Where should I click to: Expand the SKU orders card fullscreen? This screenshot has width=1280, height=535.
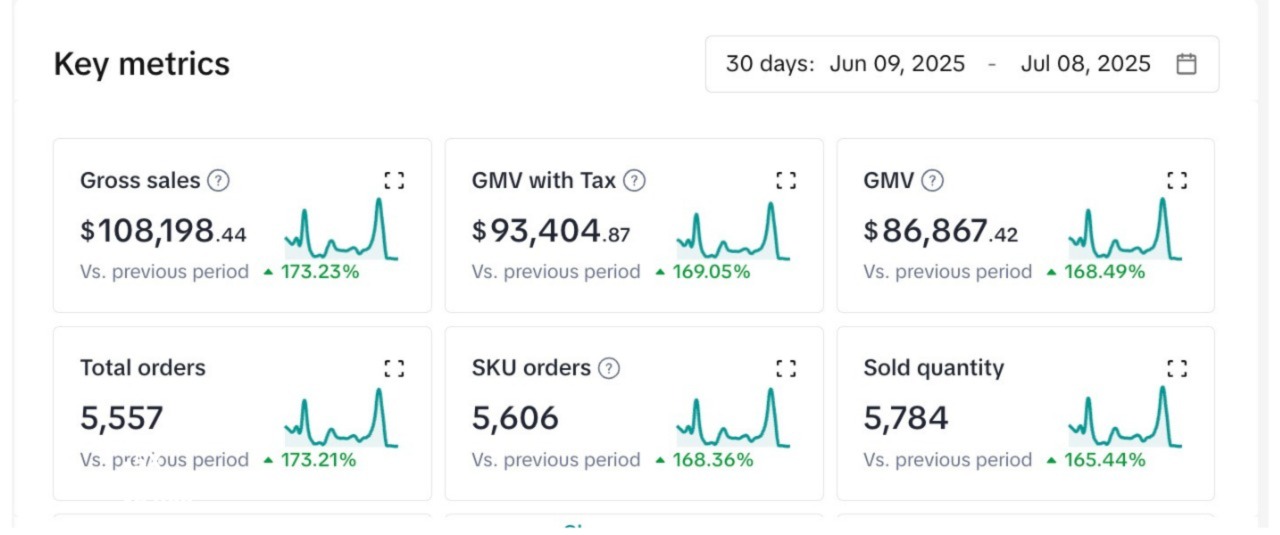click(x=786, y=368)
